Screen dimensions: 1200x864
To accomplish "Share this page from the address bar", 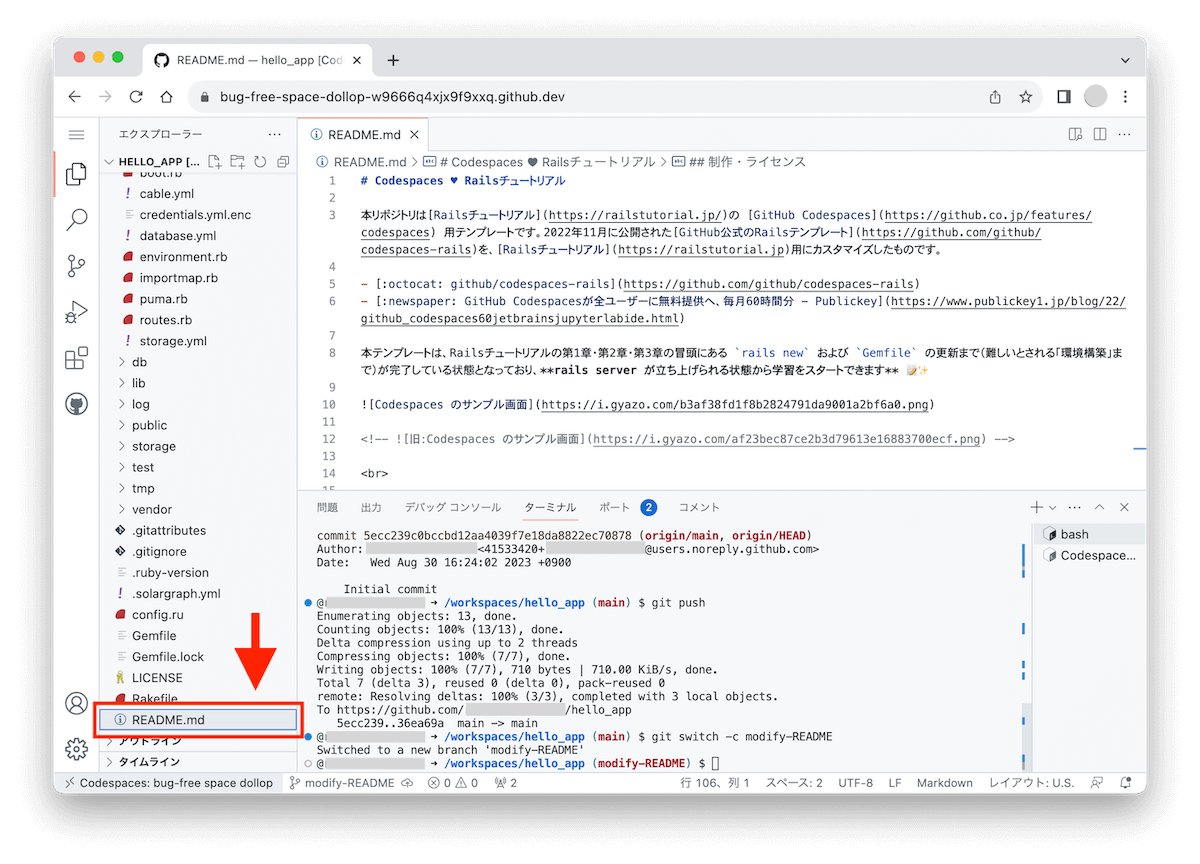I will click(x=995, y=97).
